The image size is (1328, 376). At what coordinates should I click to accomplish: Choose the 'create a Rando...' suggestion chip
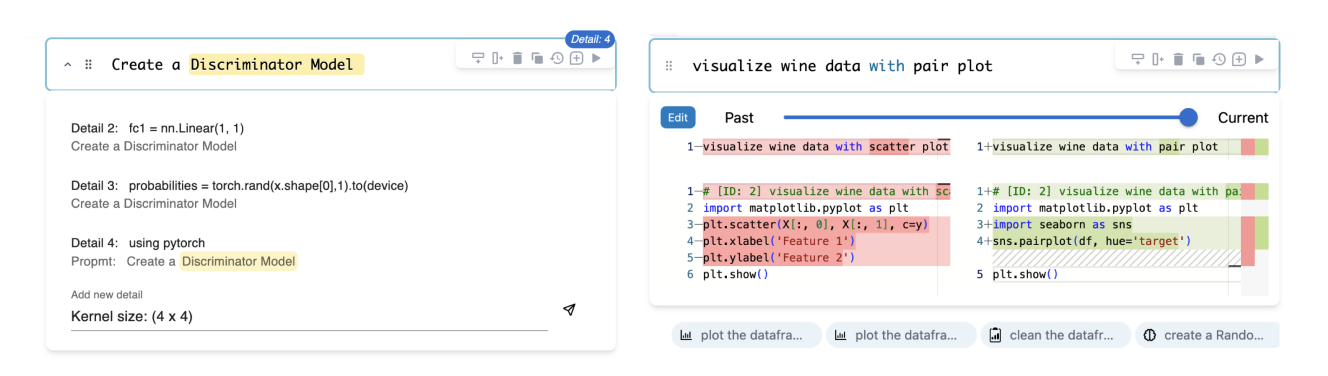[x=1207, y=335]
